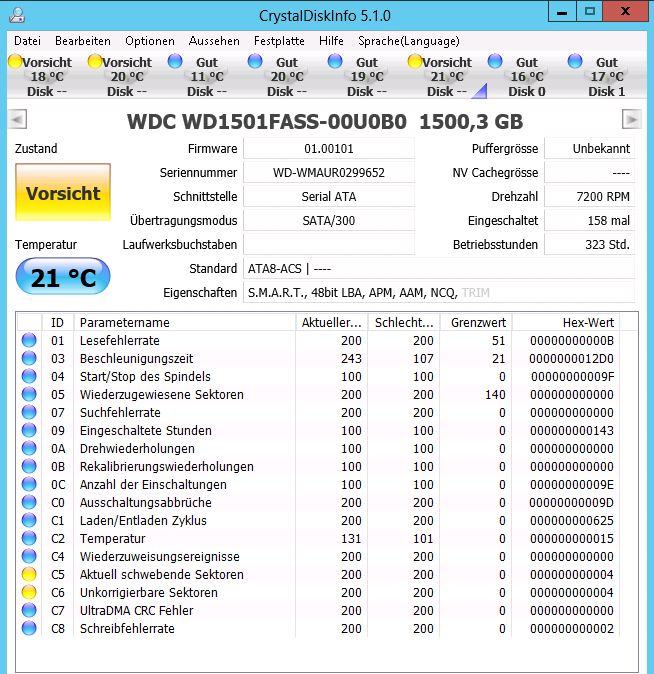Click the 21 °C temperature indicator

tap(63, 276)
